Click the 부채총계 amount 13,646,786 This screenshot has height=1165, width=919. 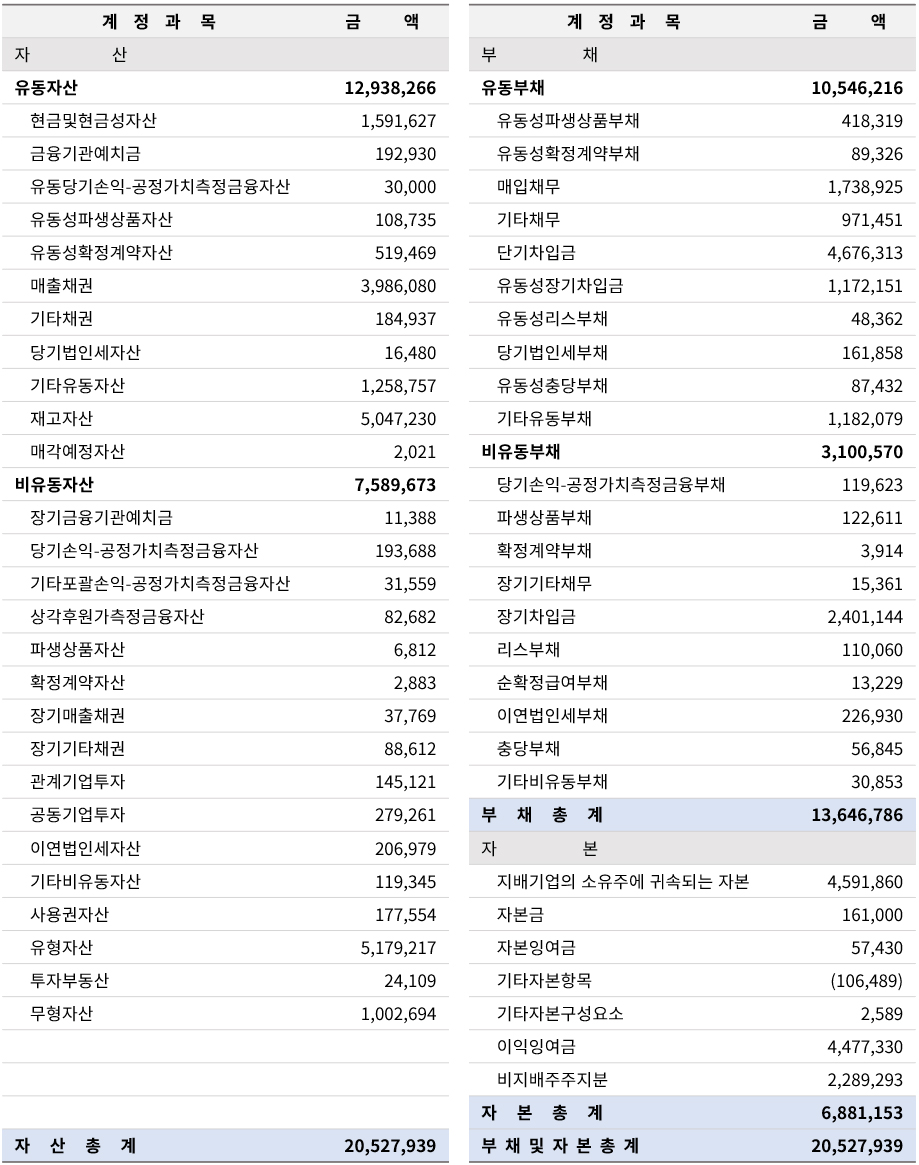[857, 816]
